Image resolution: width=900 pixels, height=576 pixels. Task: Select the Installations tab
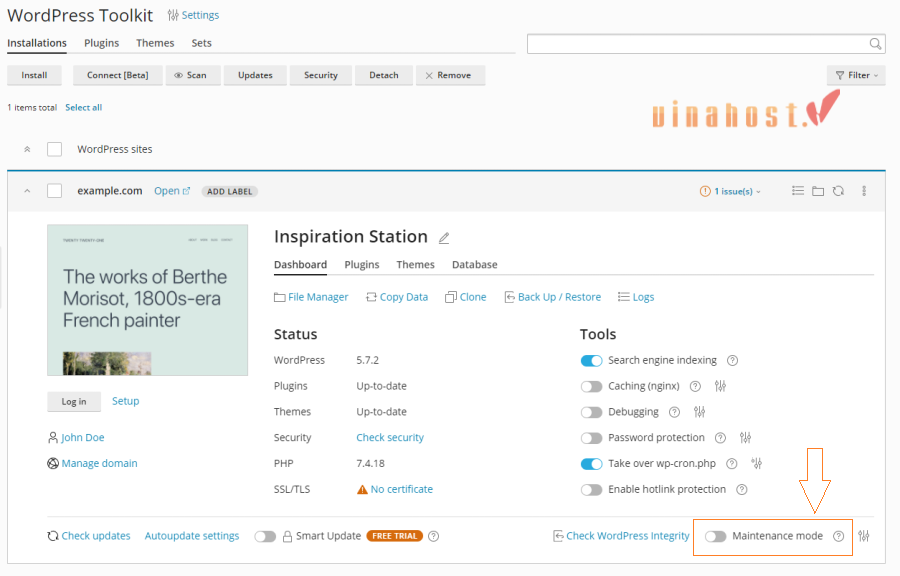(x=37, y=43)
